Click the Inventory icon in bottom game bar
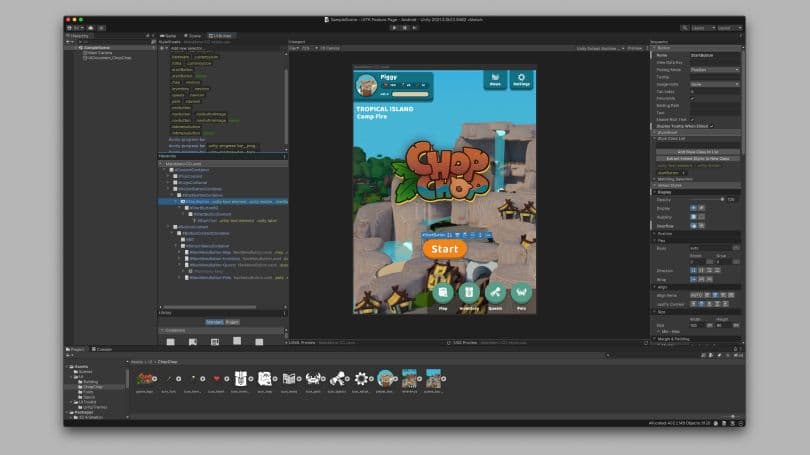The height and width of the screenshot is (455, 810). [468, 293]
